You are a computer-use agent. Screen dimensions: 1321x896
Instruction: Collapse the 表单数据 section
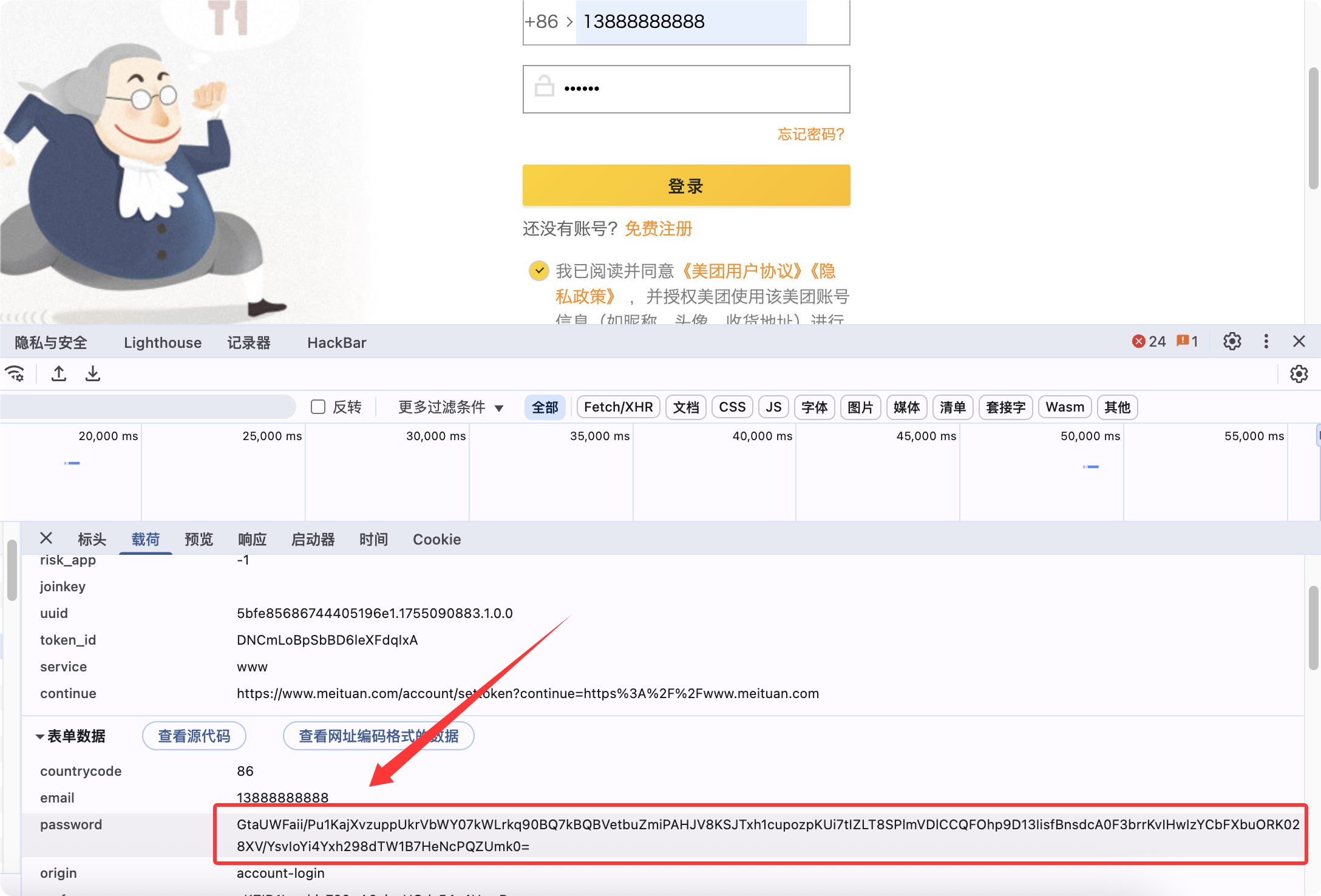click(40, 736)
